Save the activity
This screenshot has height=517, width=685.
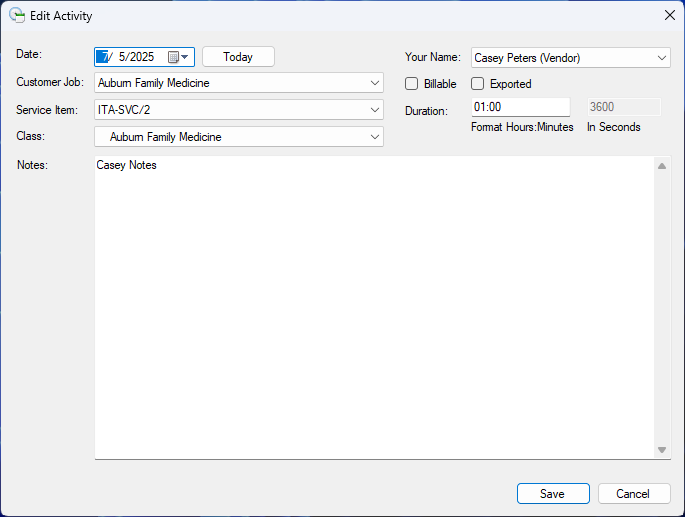(x=552, y=493)
